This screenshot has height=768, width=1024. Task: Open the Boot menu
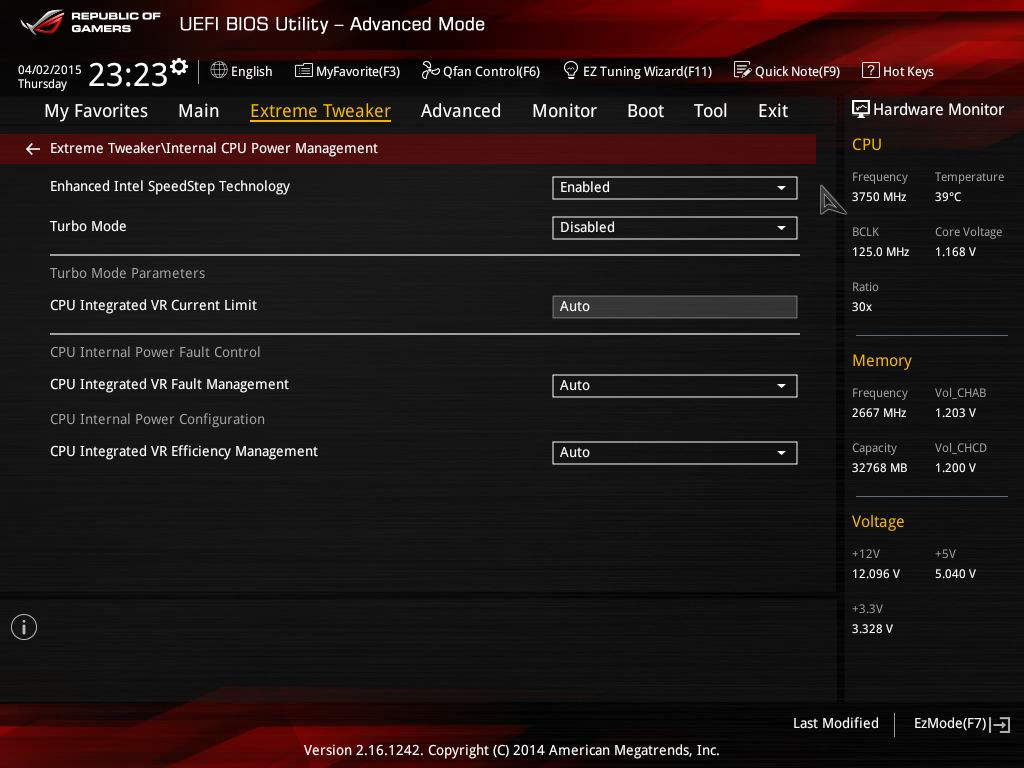(x=645, y=111)
